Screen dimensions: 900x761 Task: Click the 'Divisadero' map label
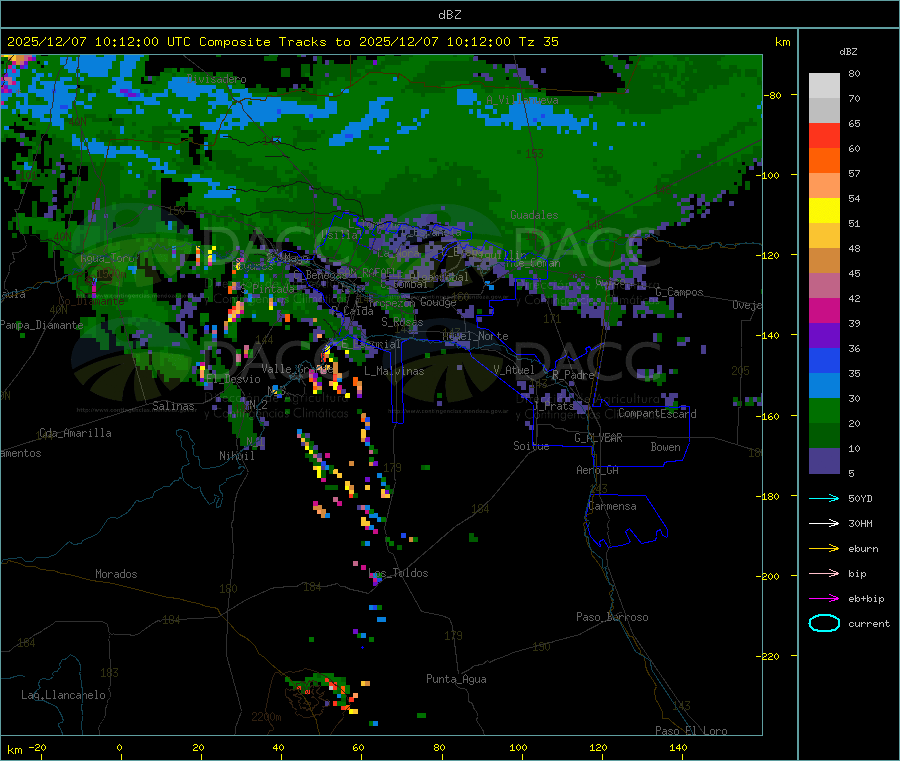coord(216,79)
